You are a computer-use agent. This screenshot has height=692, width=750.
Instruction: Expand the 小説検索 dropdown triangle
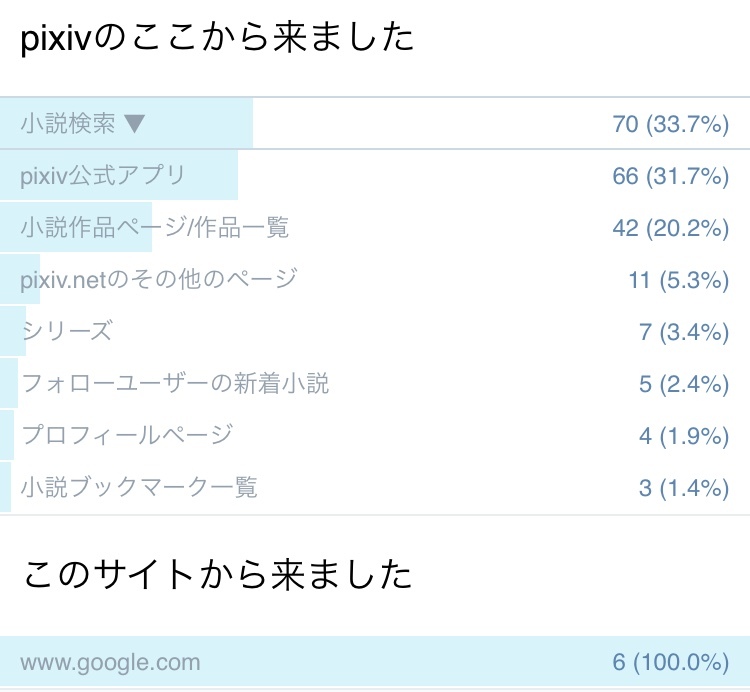[134, 124]
